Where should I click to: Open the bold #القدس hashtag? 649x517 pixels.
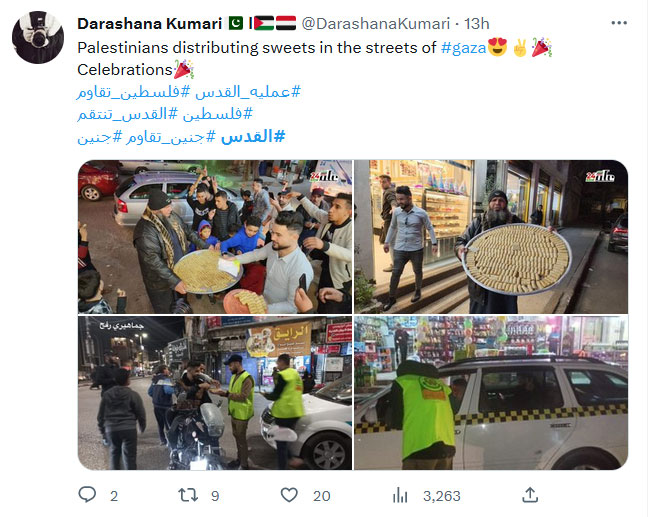253,136
